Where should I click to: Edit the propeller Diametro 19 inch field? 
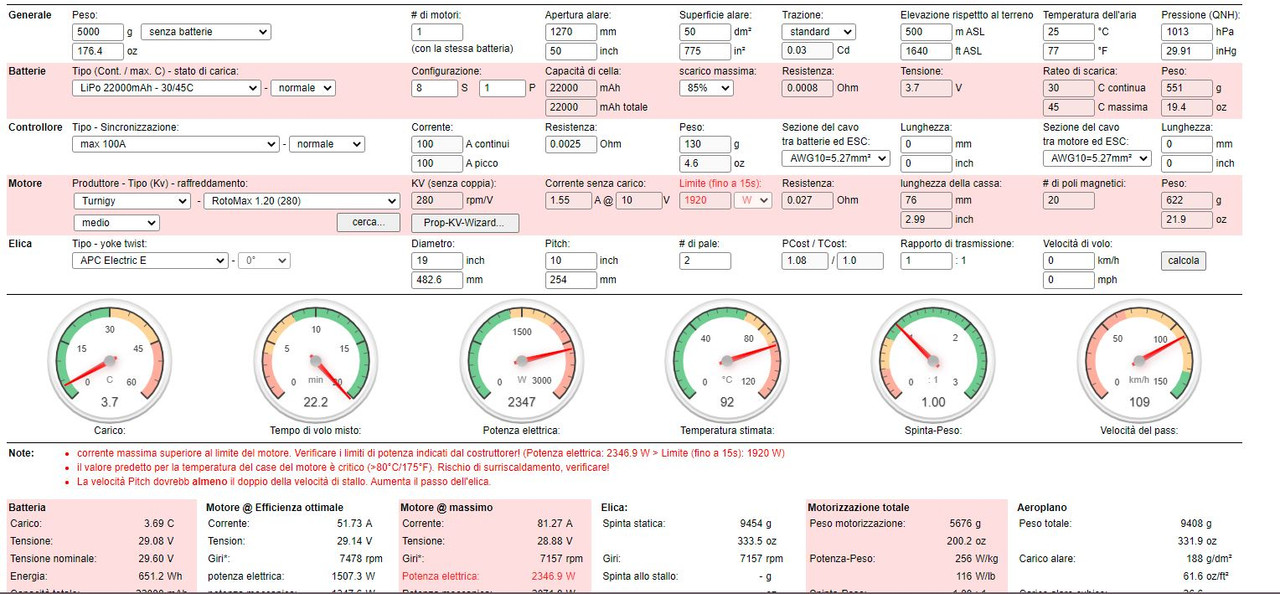coord(437,260)
